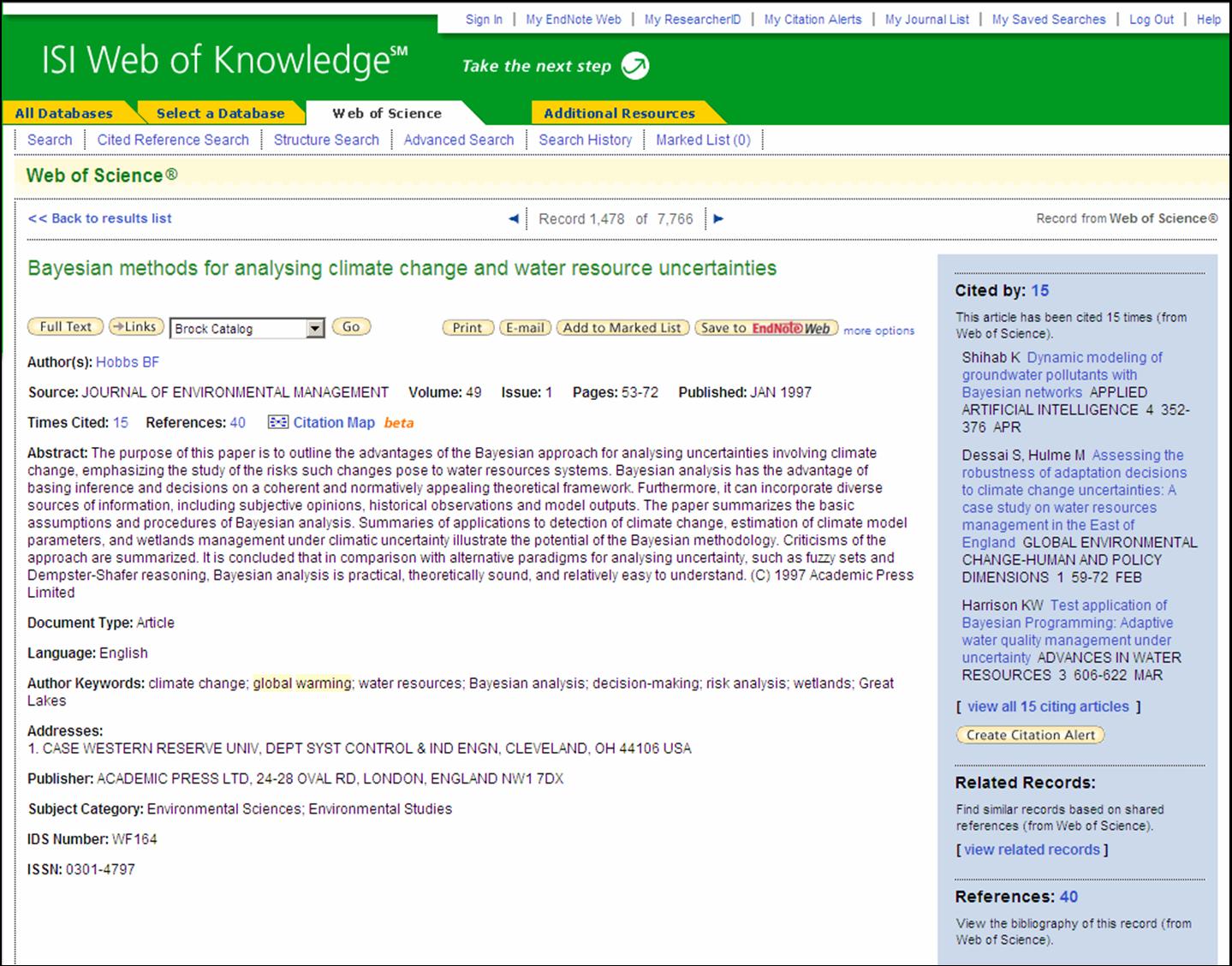The image size is (1232, 966).
Task: Open the Web of Science tab
Action: coord(387,113)
